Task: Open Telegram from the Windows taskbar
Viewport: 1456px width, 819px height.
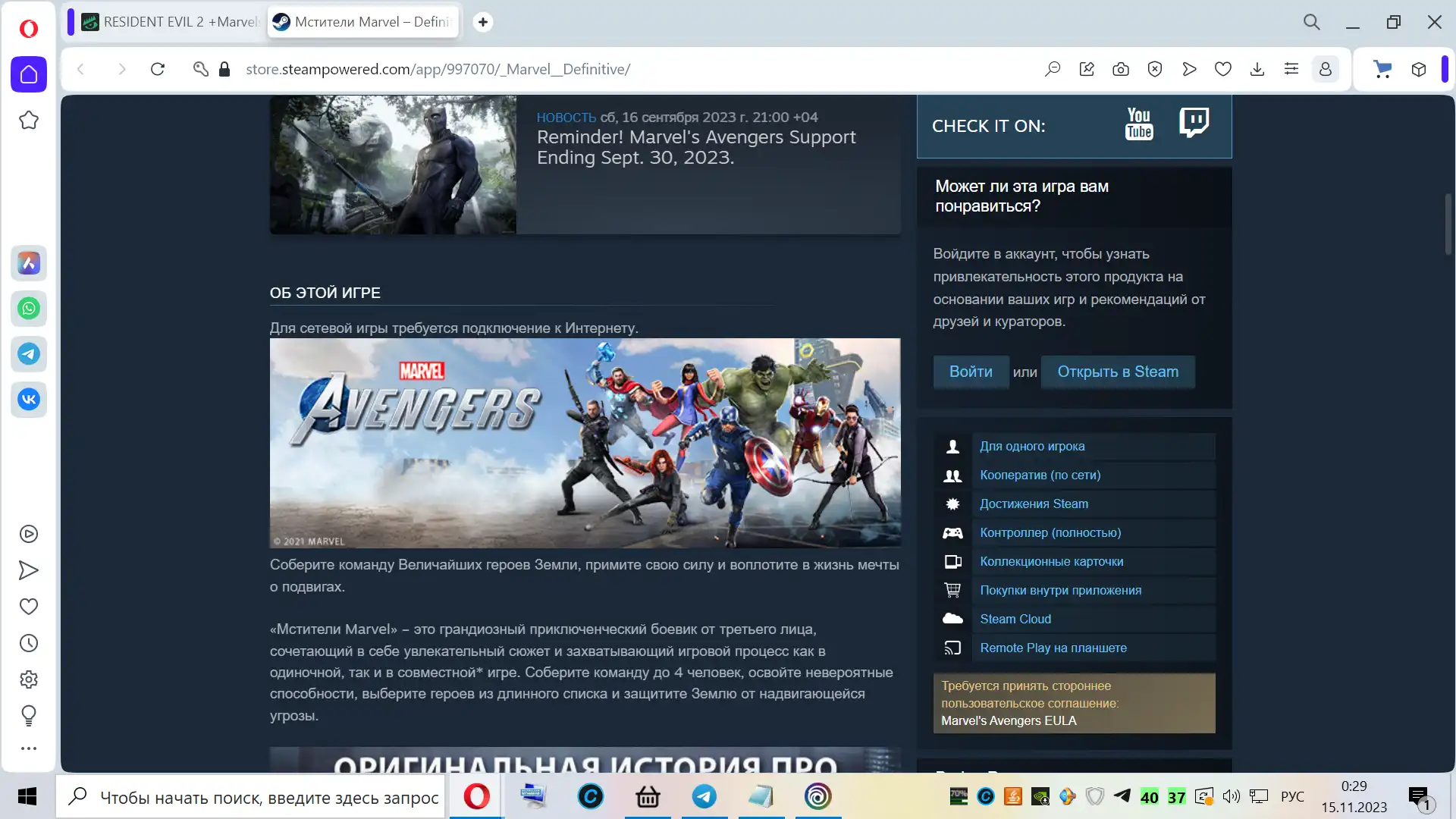Action: pyautogui.click(x=704, y=797)
